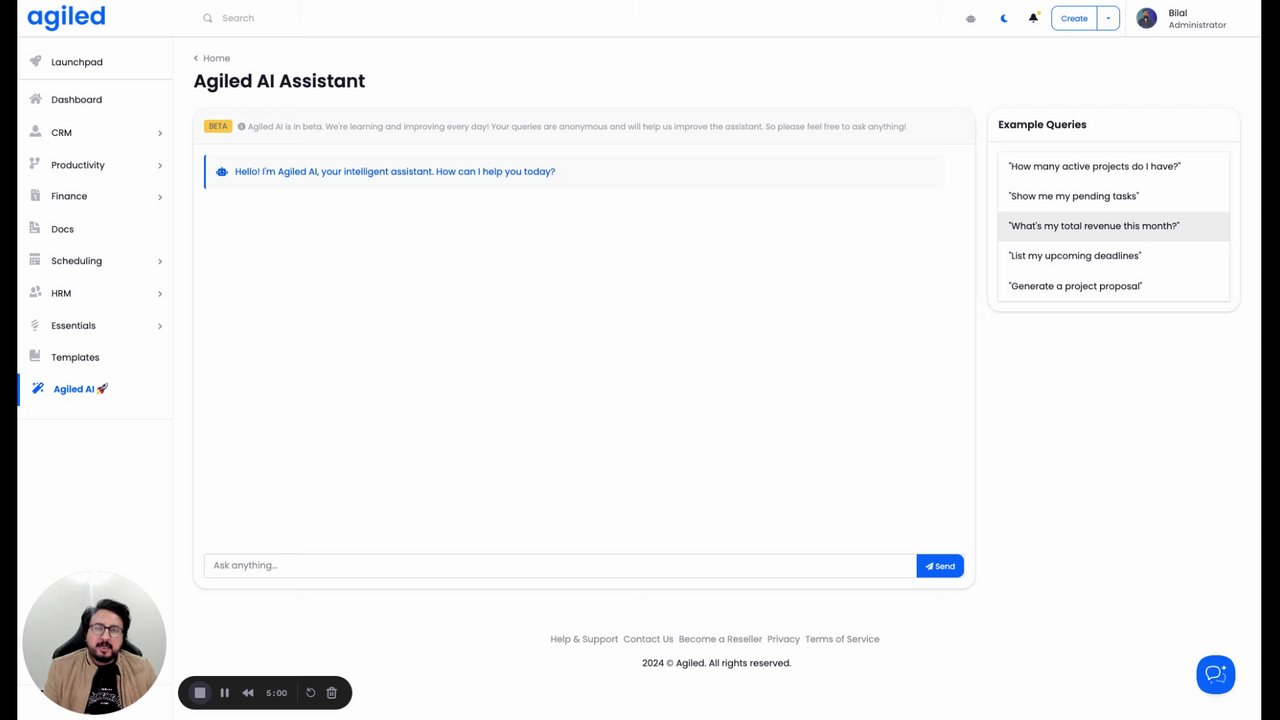1280x720 pixels.
Task: Toggle dark mode with moon icon
Action: click(x=1004, y=18)
